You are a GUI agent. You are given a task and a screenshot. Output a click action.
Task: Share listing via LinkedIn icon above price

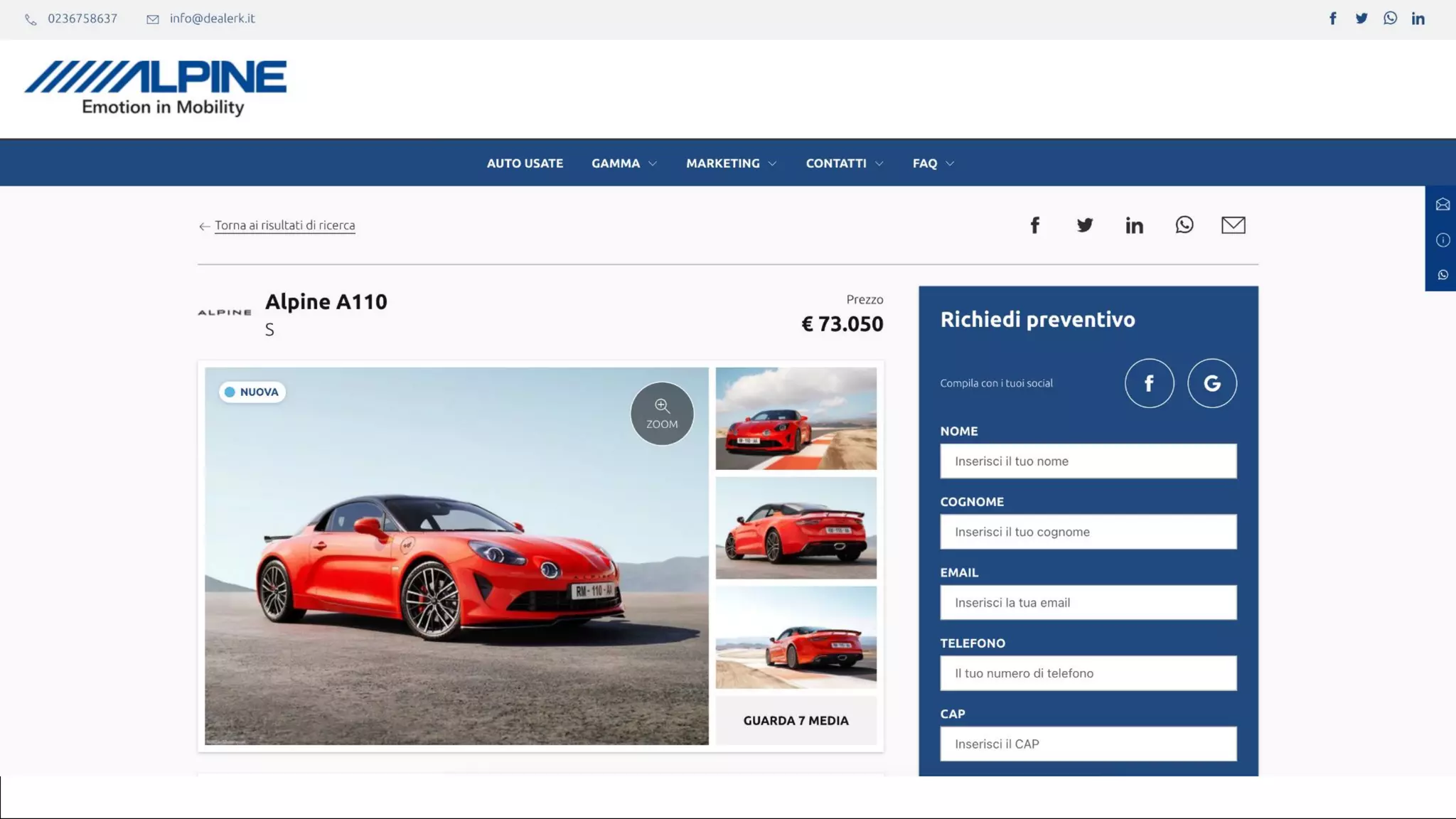tap(1134, 225)
